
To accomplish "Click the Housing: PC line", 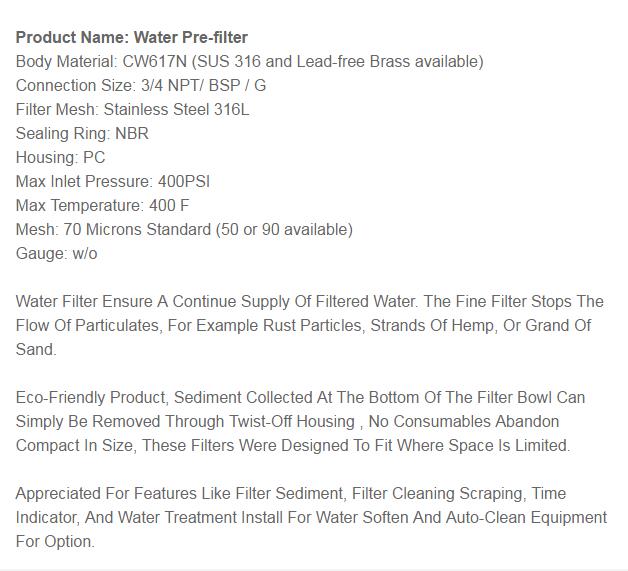I will pos(60,157).
